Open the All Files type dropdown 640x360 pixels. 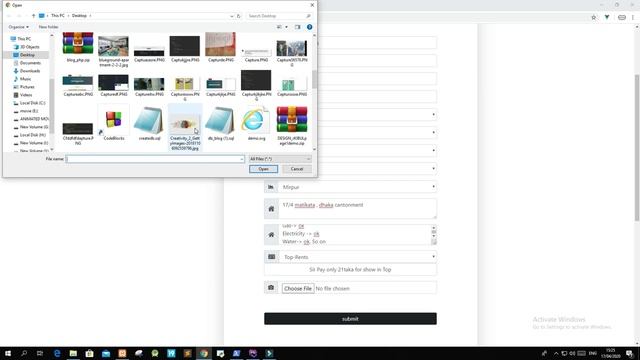280,159
